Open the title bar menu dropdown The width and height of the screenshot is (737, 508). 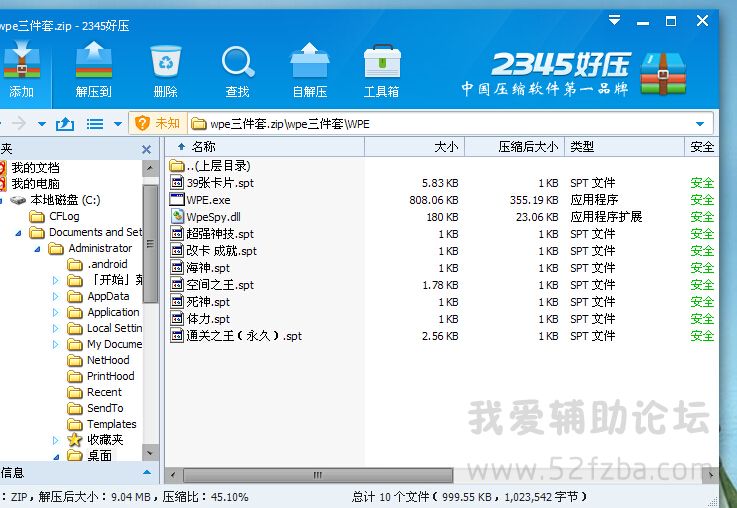pyautogui.click(x=614, y=21)
